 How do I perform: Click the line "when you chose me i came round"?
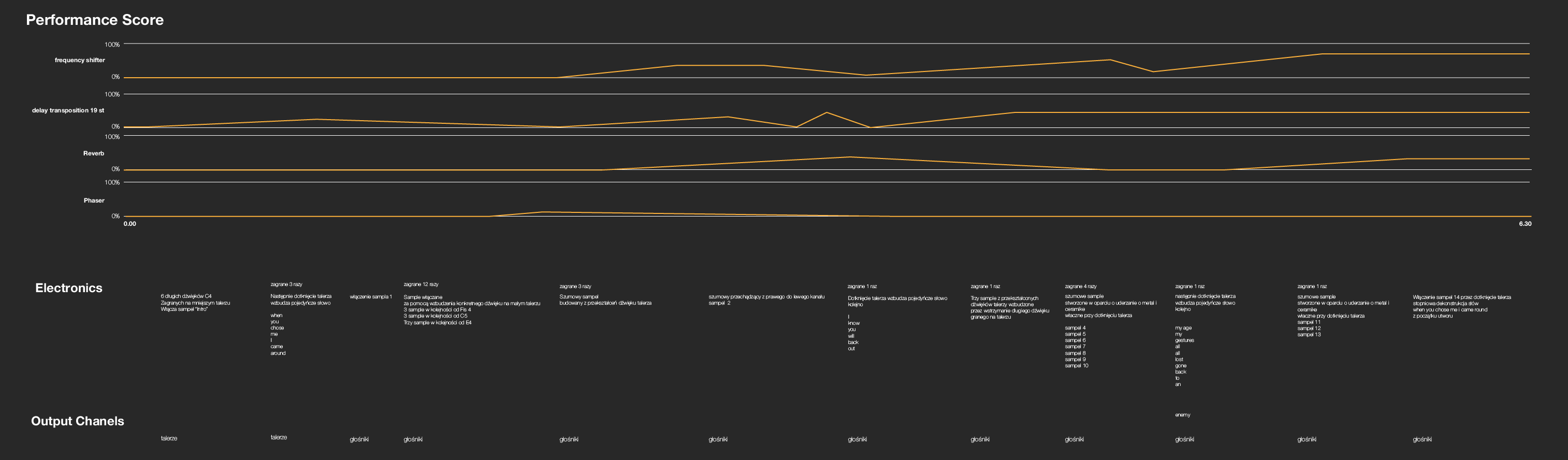tap(1450, 309)
